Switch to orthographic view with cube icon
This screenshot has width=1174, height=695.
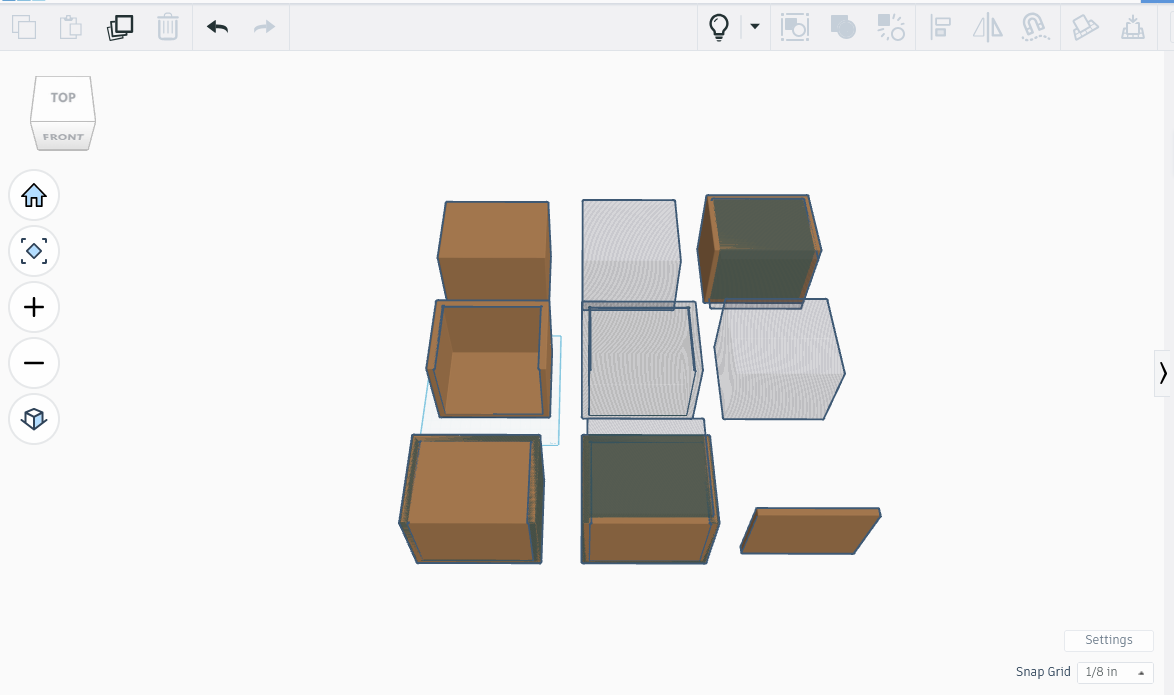point(34,419)
